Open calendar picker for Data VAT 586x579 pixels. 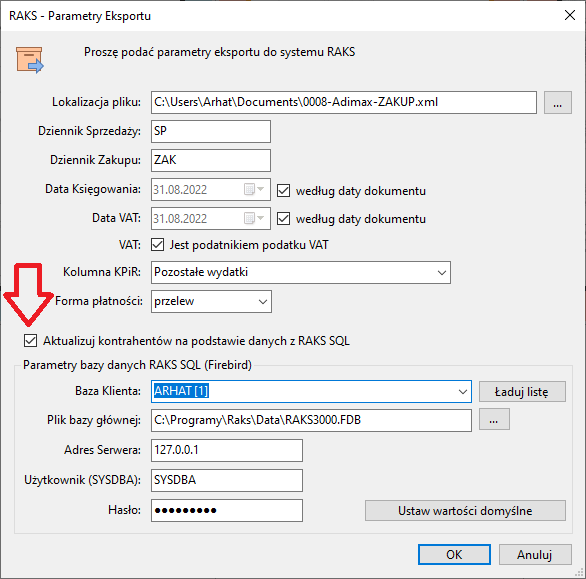[x=254, y=218]
